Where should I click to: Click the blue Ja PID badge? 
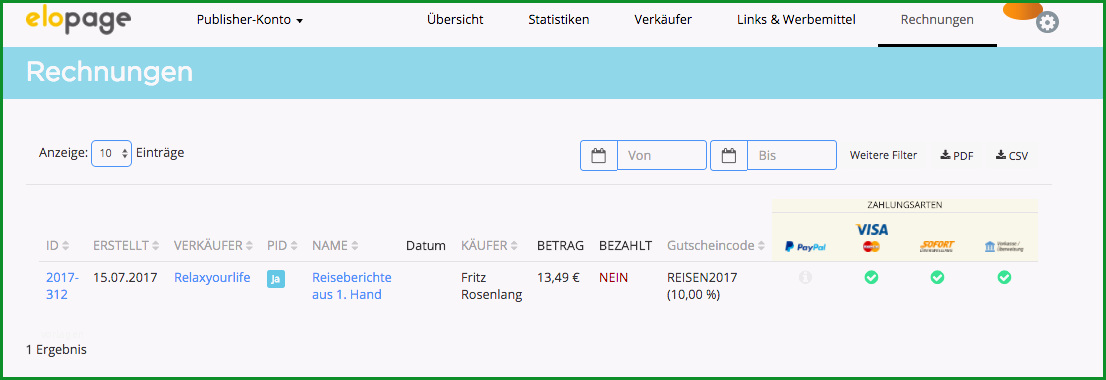(276, 278)
